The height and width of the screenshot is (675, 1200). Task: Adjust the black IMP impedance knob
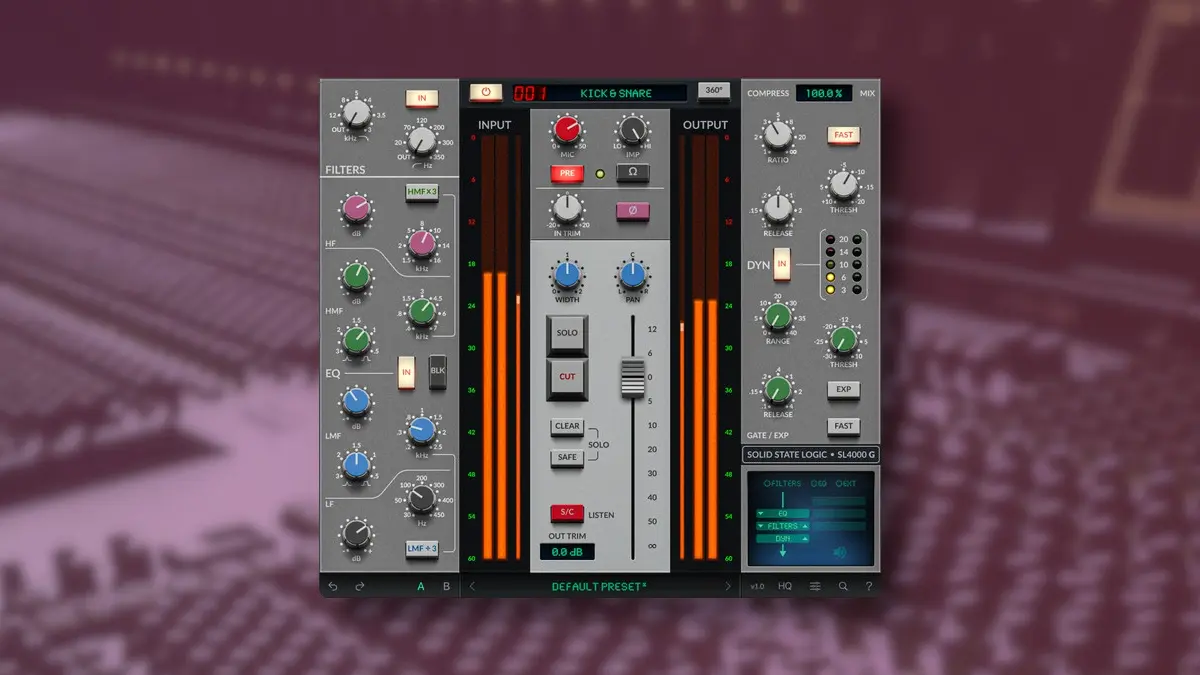631,129
